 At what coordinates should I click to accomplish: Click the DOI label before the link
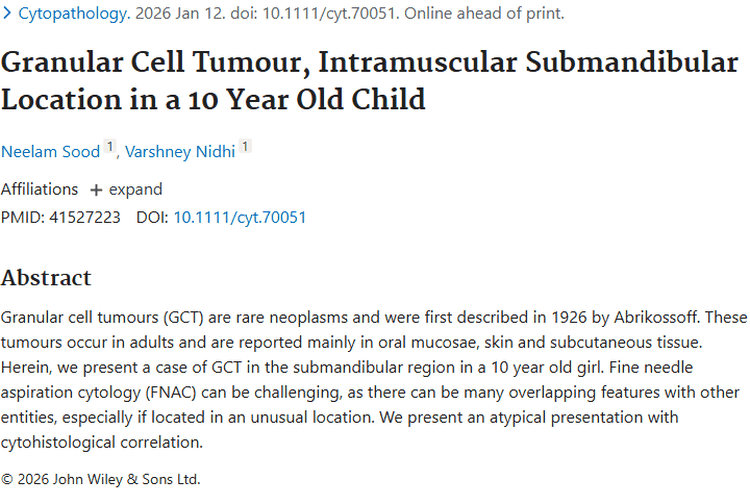152,216
